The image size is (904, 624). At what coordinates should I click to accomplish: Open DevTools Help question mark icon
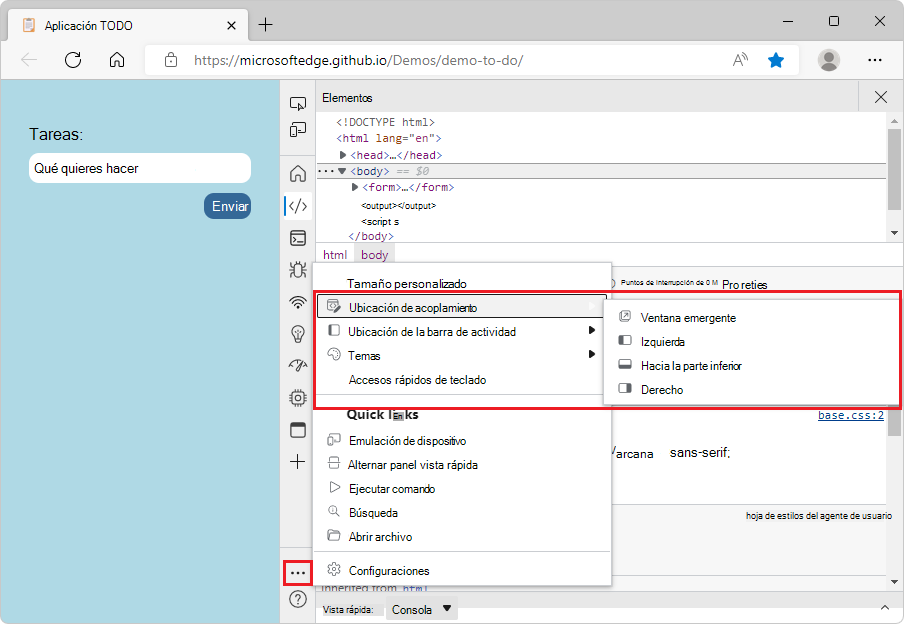coord(297,599)
